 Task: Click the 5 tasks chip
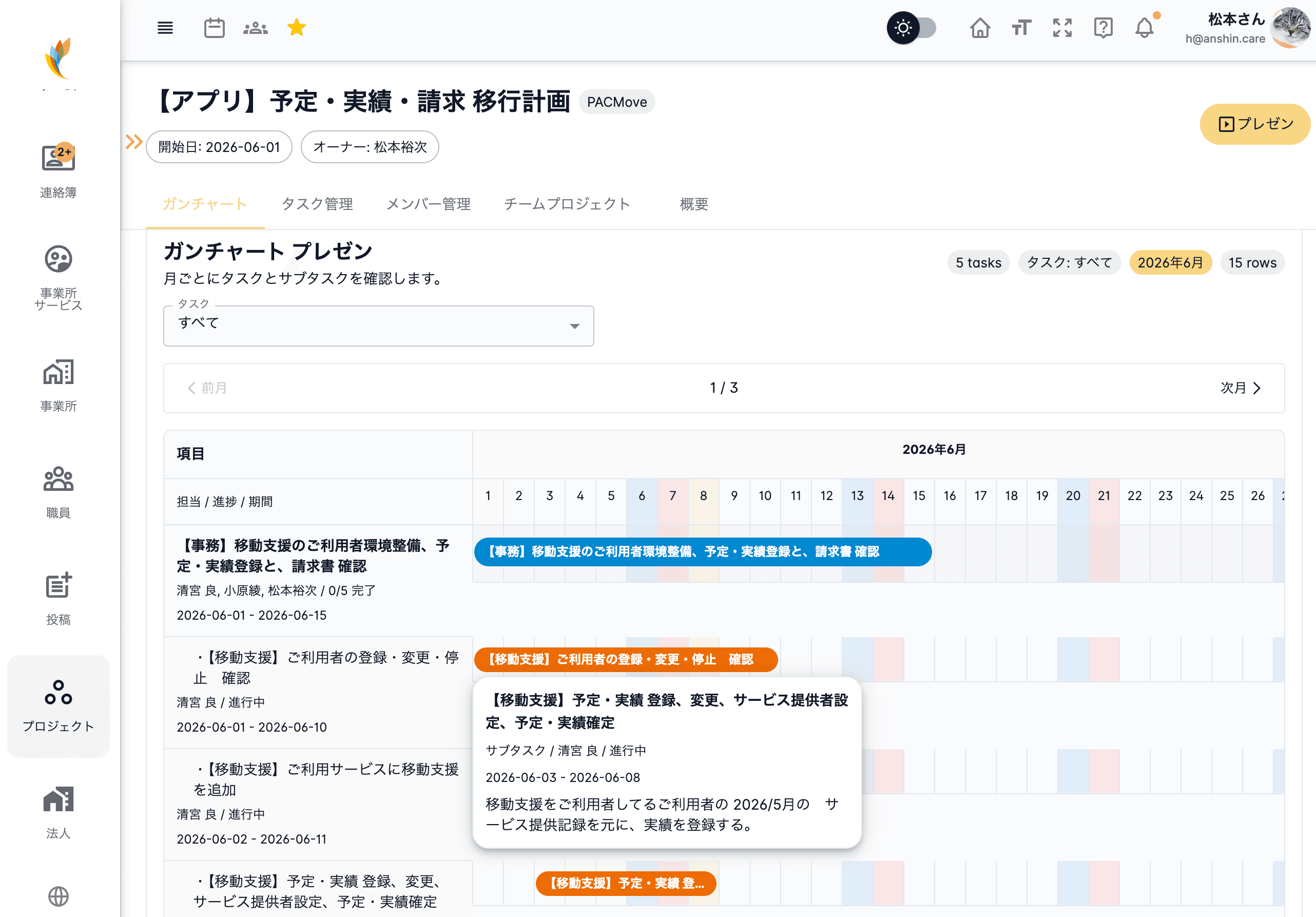point(978,263)
